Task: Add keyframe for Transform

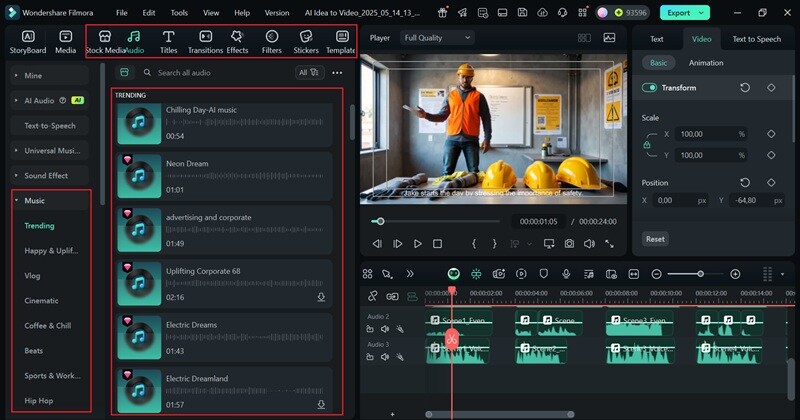Action: [x=771, y=88]
